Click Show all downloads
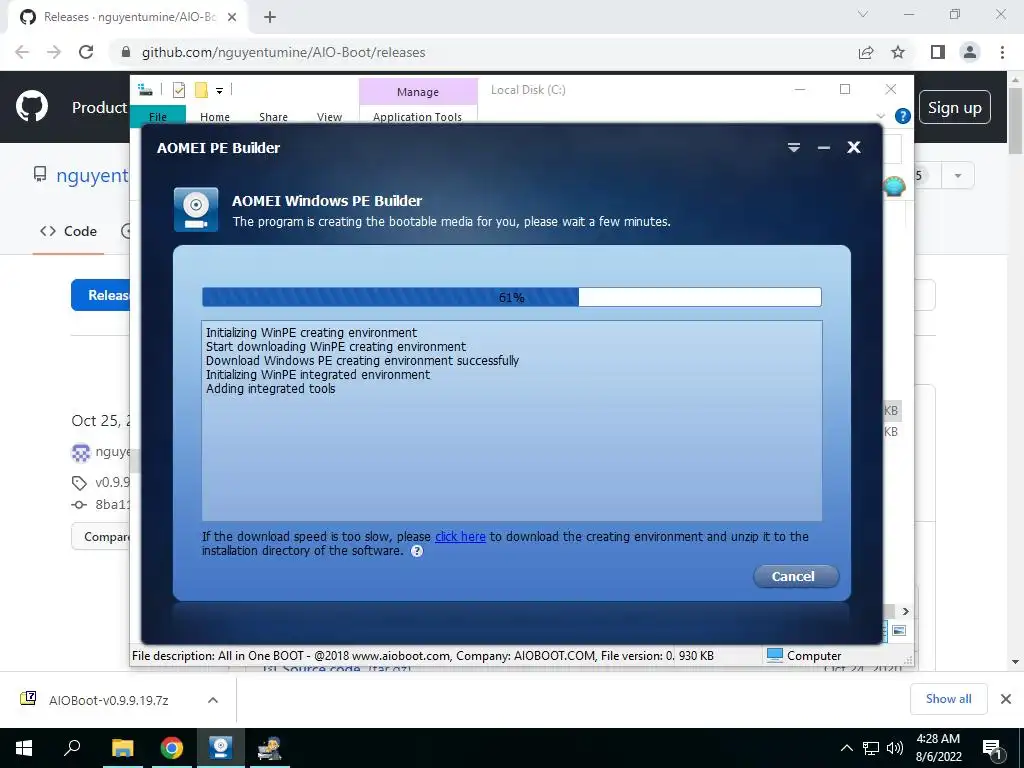Screen dimensions: 1024x768 click(x=948, y=699)
